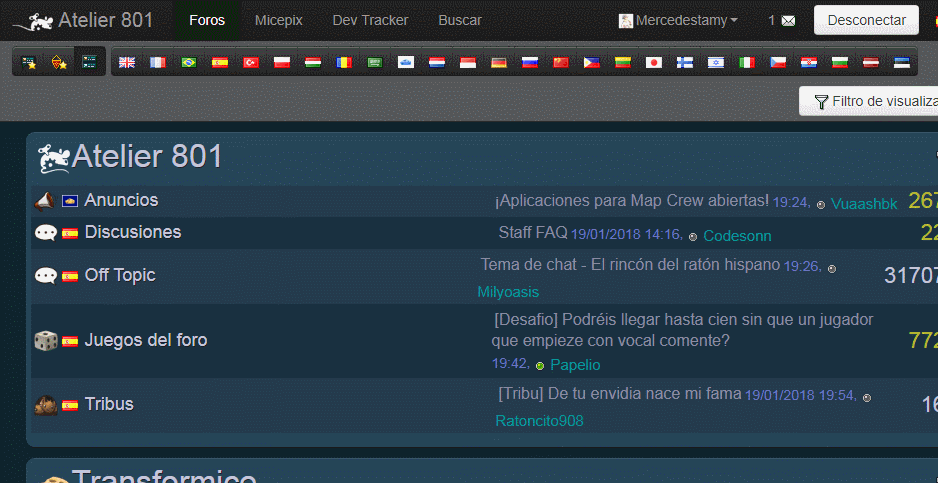Click the Desconectar button
This screenshot has width=938, height=483.
[x=866, y=20]
